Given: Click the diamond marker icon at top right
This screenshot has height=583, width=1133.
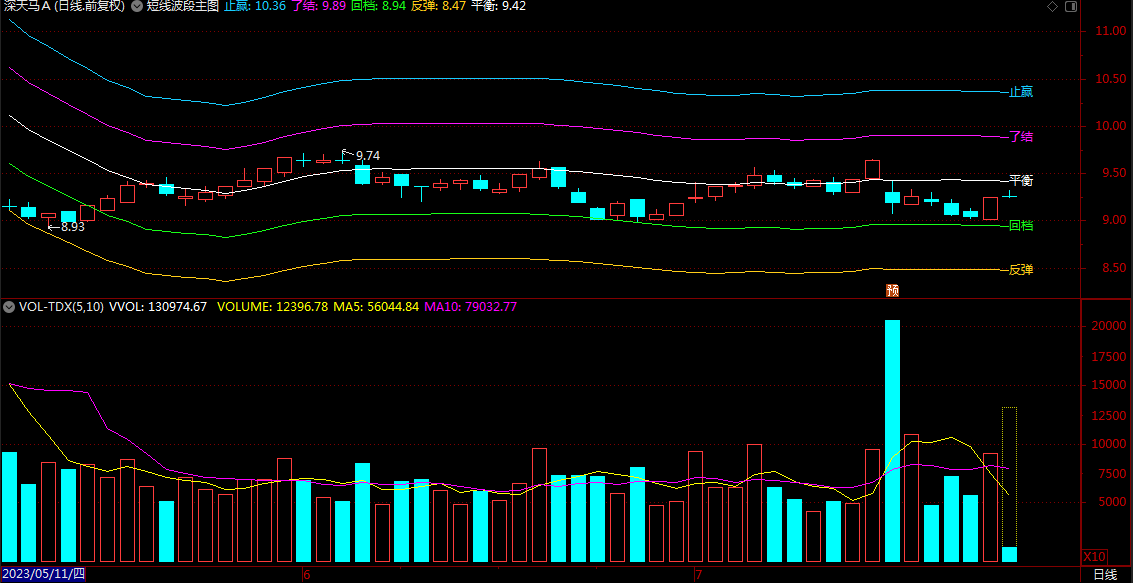Looking at the screenshot, I should click(1052, 7).
